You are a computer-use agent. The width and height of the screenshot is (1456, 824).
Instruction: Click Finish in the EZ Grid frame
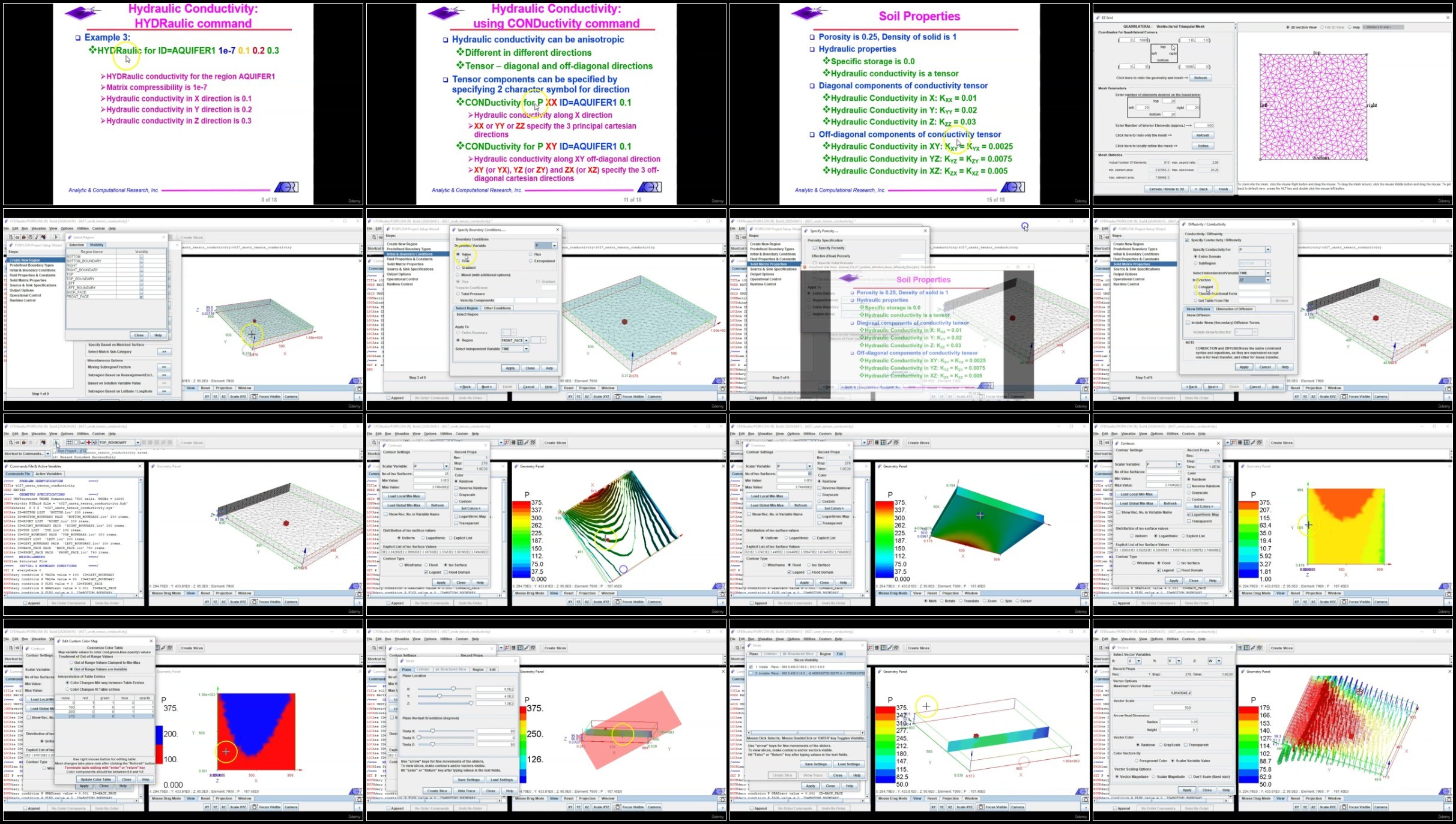pos(1223,189)
